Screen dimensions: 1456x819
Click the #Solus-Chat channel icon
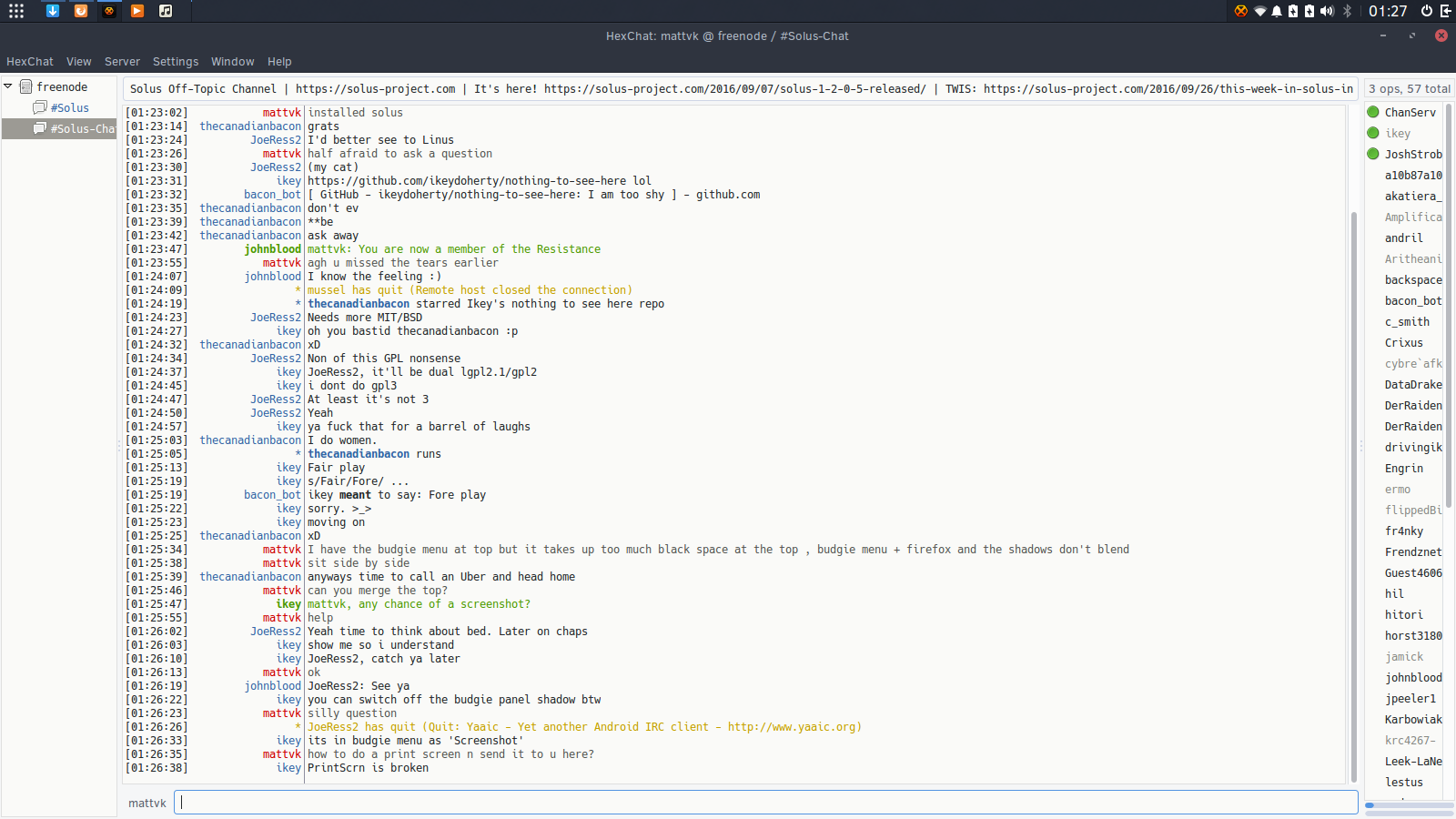40,128
